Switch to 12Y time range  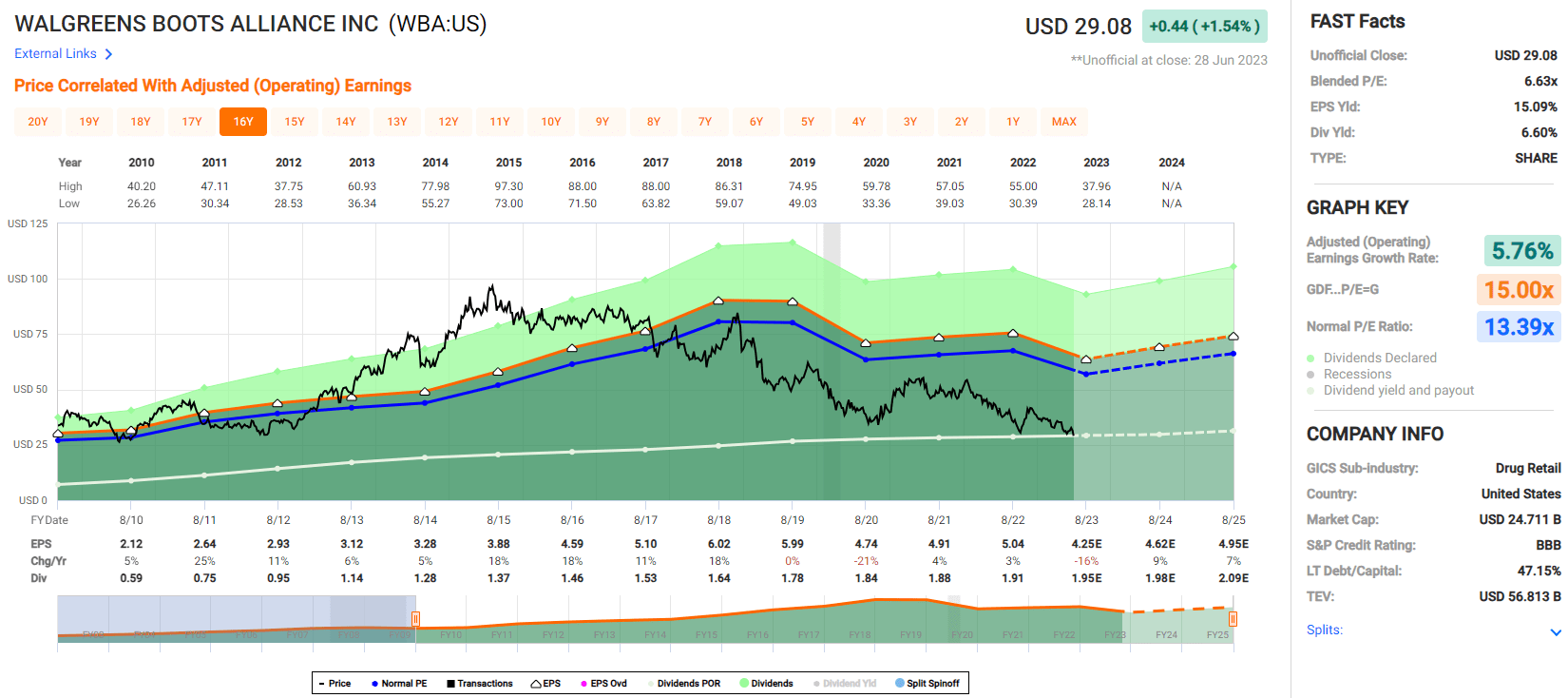(449, 122)
